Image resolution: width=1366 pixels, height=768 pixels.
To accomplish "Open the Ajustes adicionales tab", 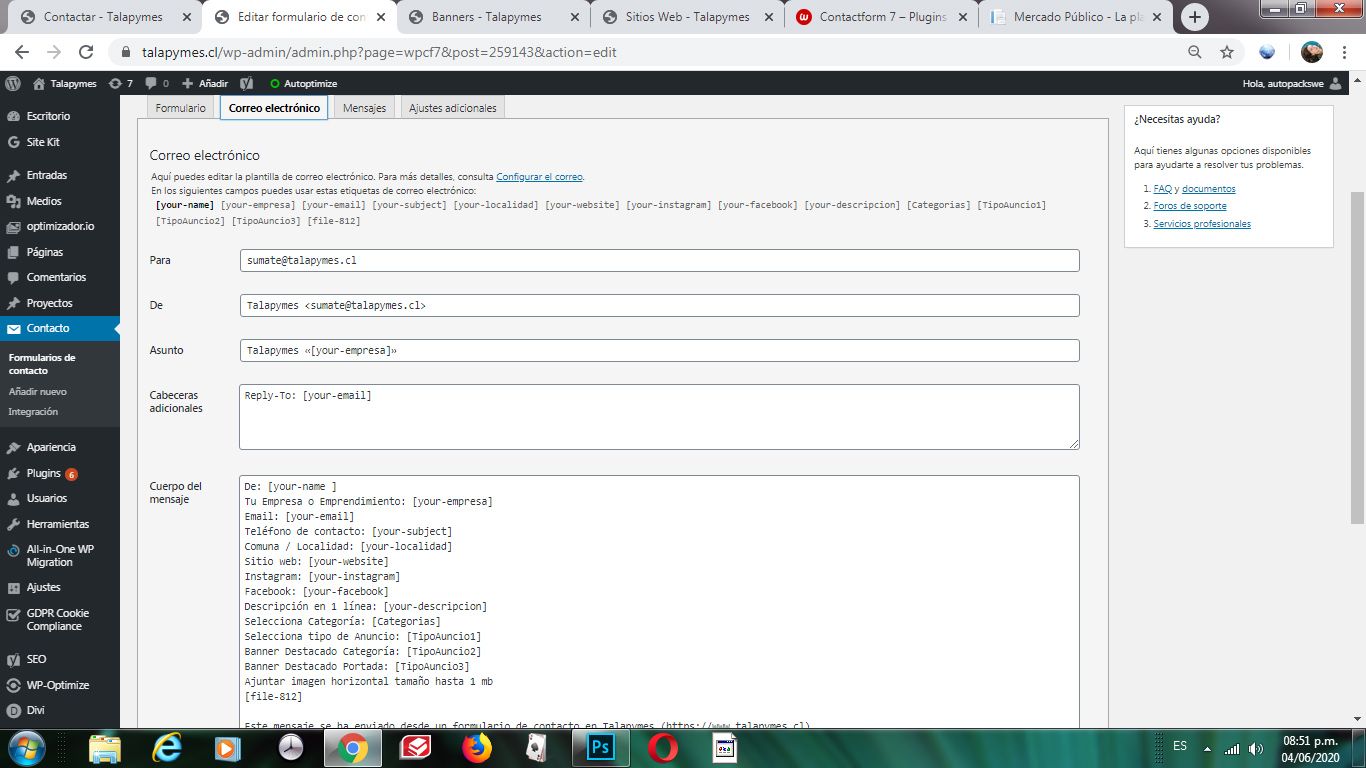I will (452, 108).
